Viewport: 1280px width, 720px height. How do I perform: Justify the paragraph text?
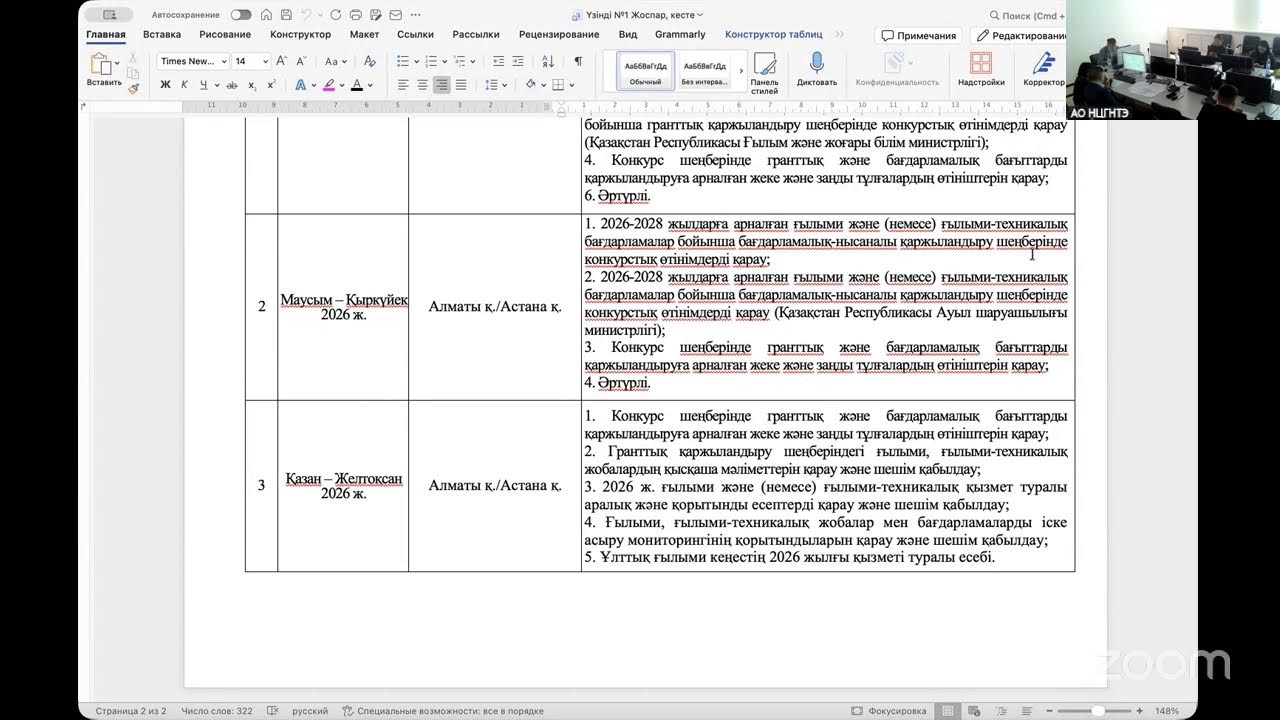coord(461,85)
